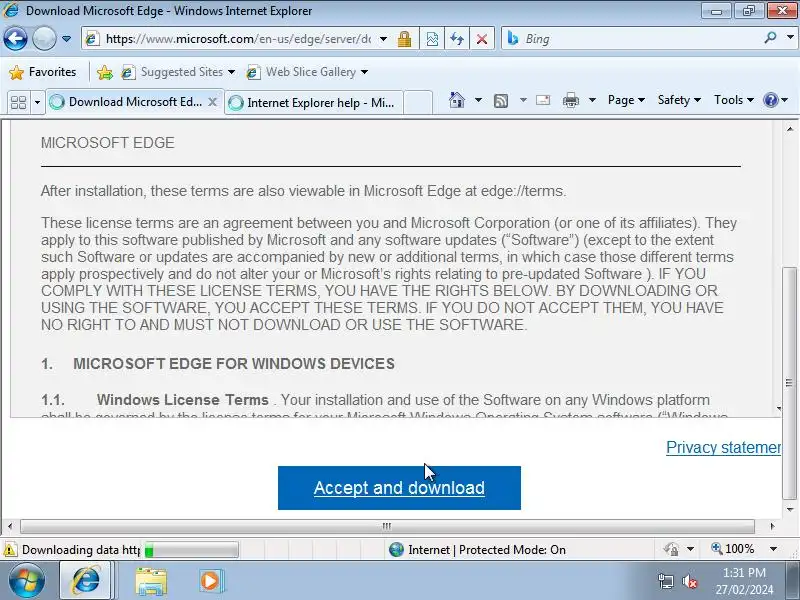800x600 pixels.
Task: Stop loading with the red X icon
Action: click(482, 39)
